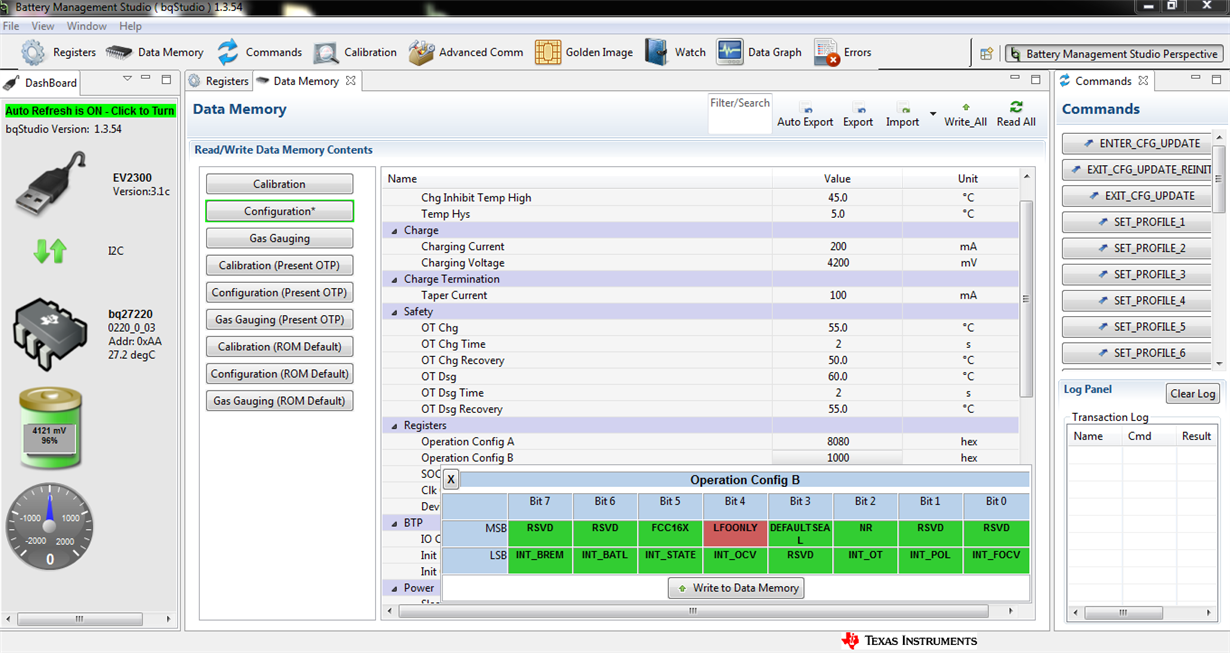Open the Watch tool

click(675, 52)
